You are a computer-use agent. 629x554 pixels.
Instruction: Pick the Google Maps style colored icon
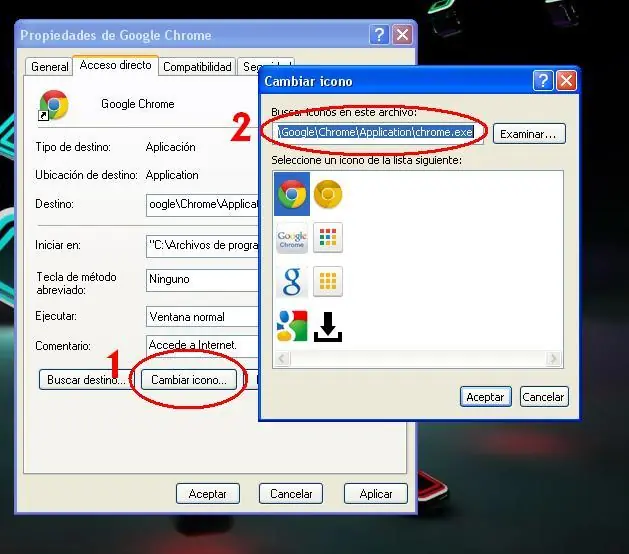click(292, 326)
